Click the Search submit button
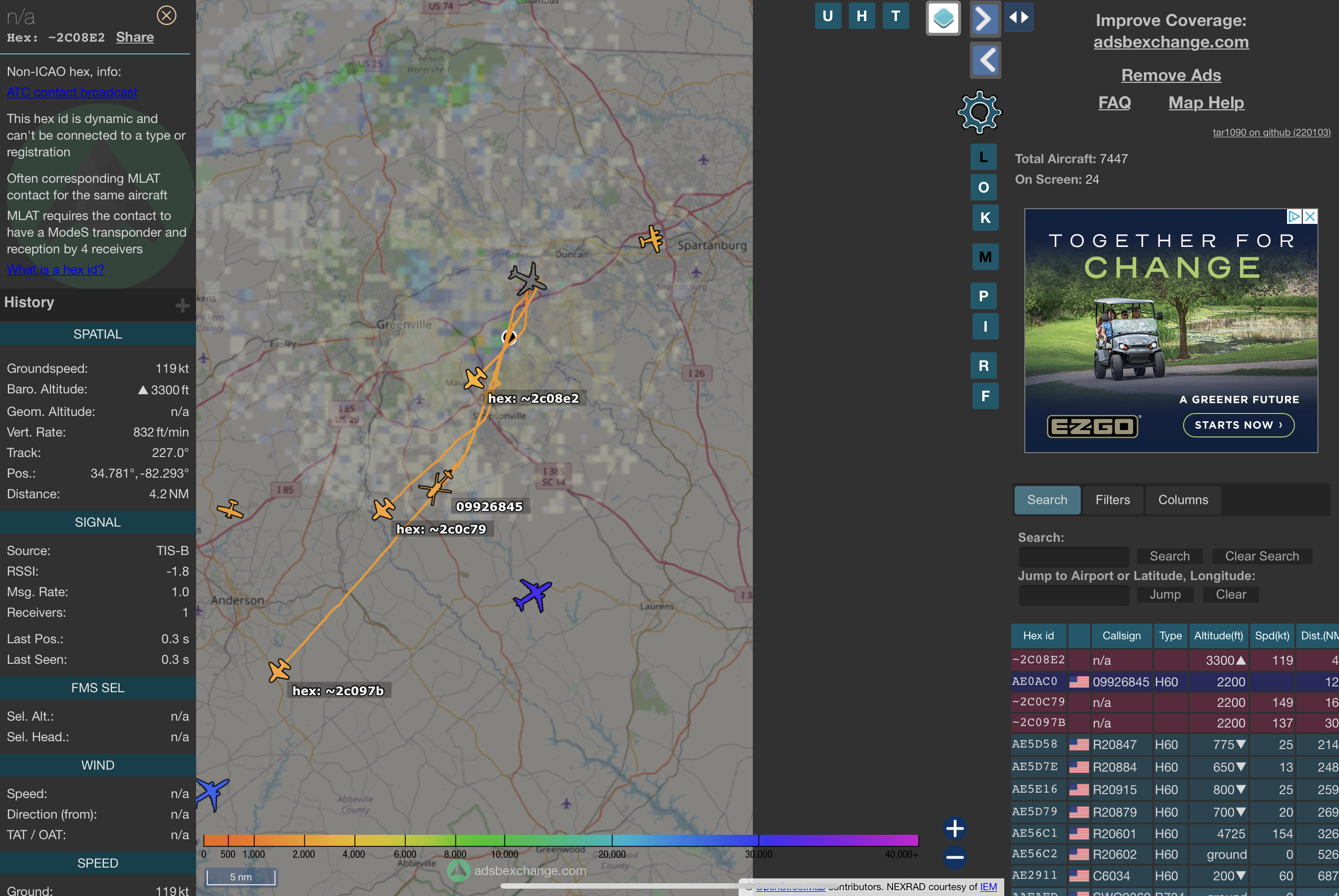The height and width of the screenshot is (896, 1339). tap(1169, 556)
